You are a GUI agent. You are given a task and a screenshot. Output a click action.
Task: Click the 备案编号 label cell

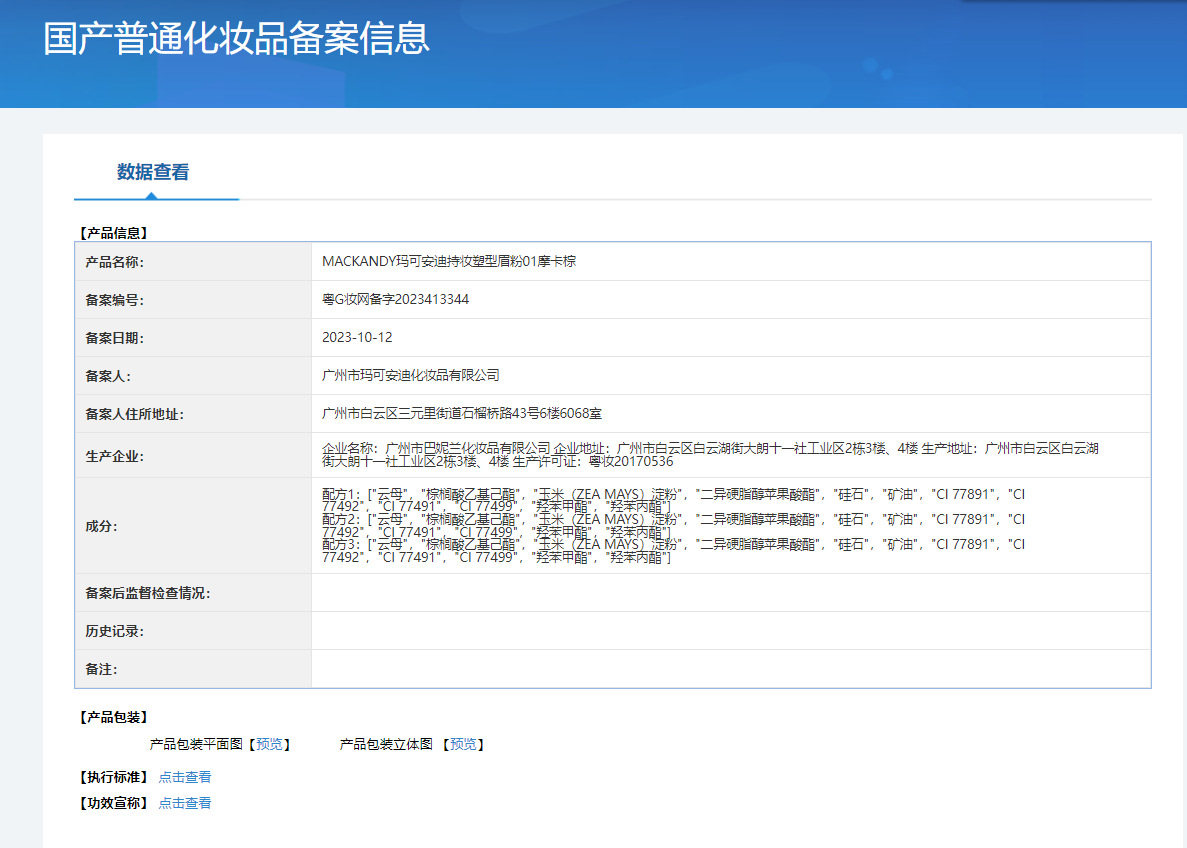(x=193, y=300)
